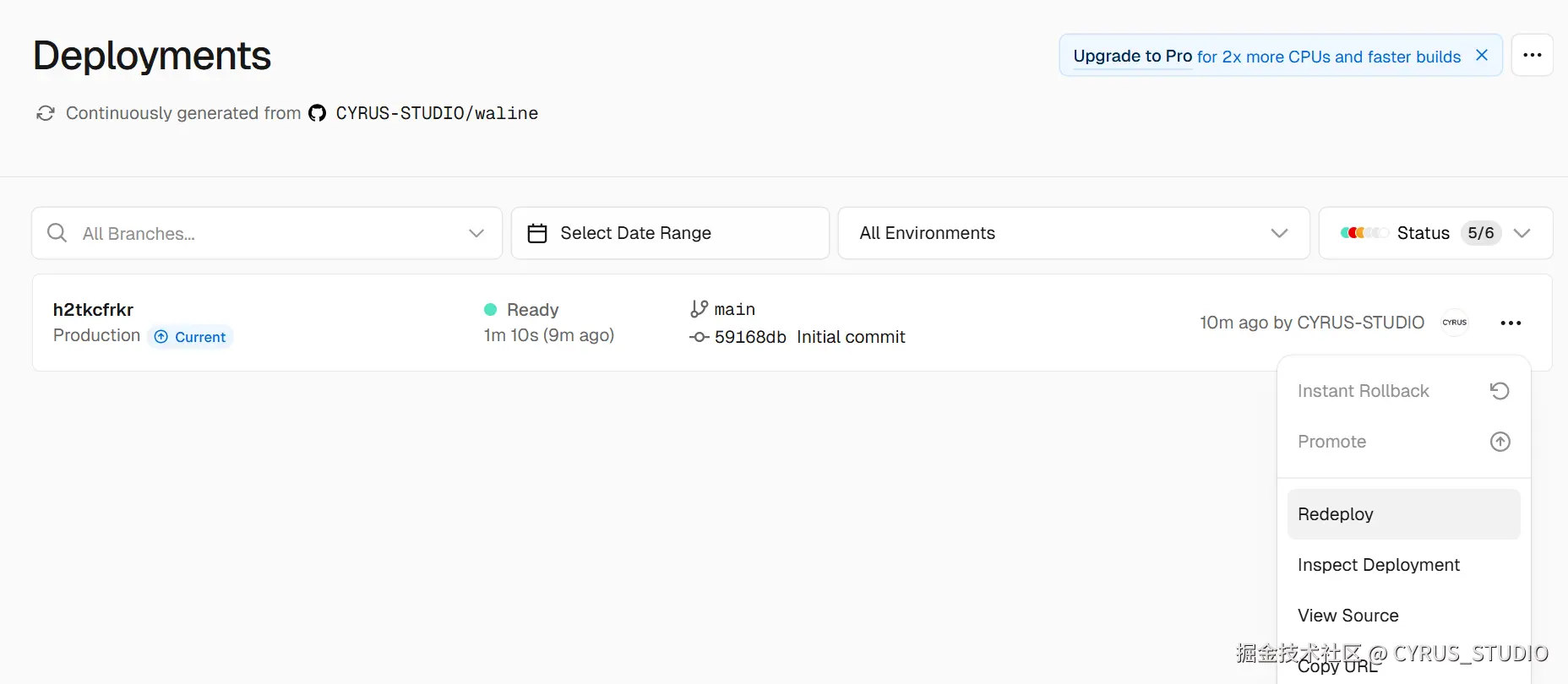This screenshot has width=1568, height=684.
Task: Open the All Environments dropdown
Action: click(1074, 233)
